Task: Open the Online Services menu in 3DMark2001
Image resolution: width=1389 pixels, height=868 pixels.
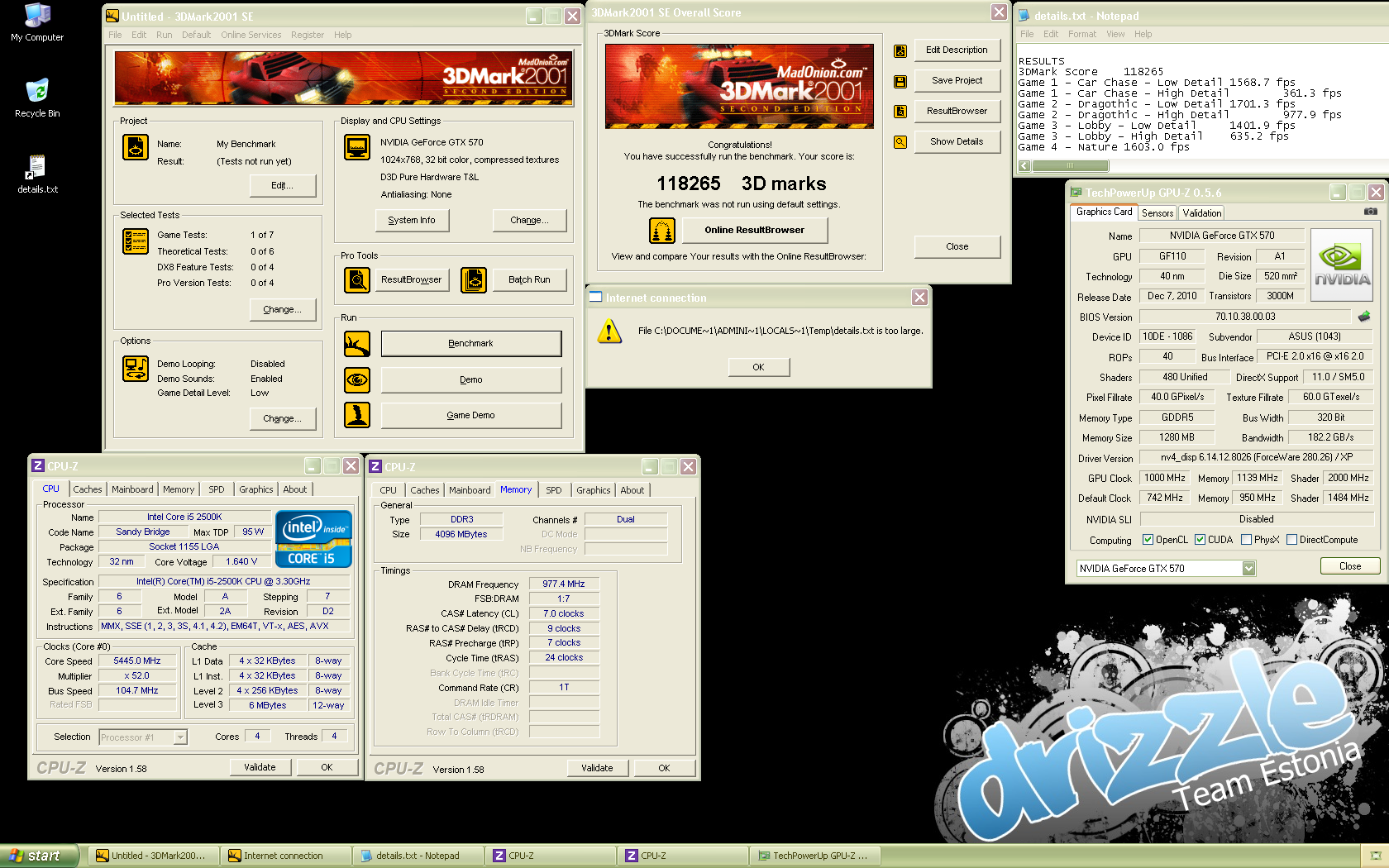Action: coord(251,35)
